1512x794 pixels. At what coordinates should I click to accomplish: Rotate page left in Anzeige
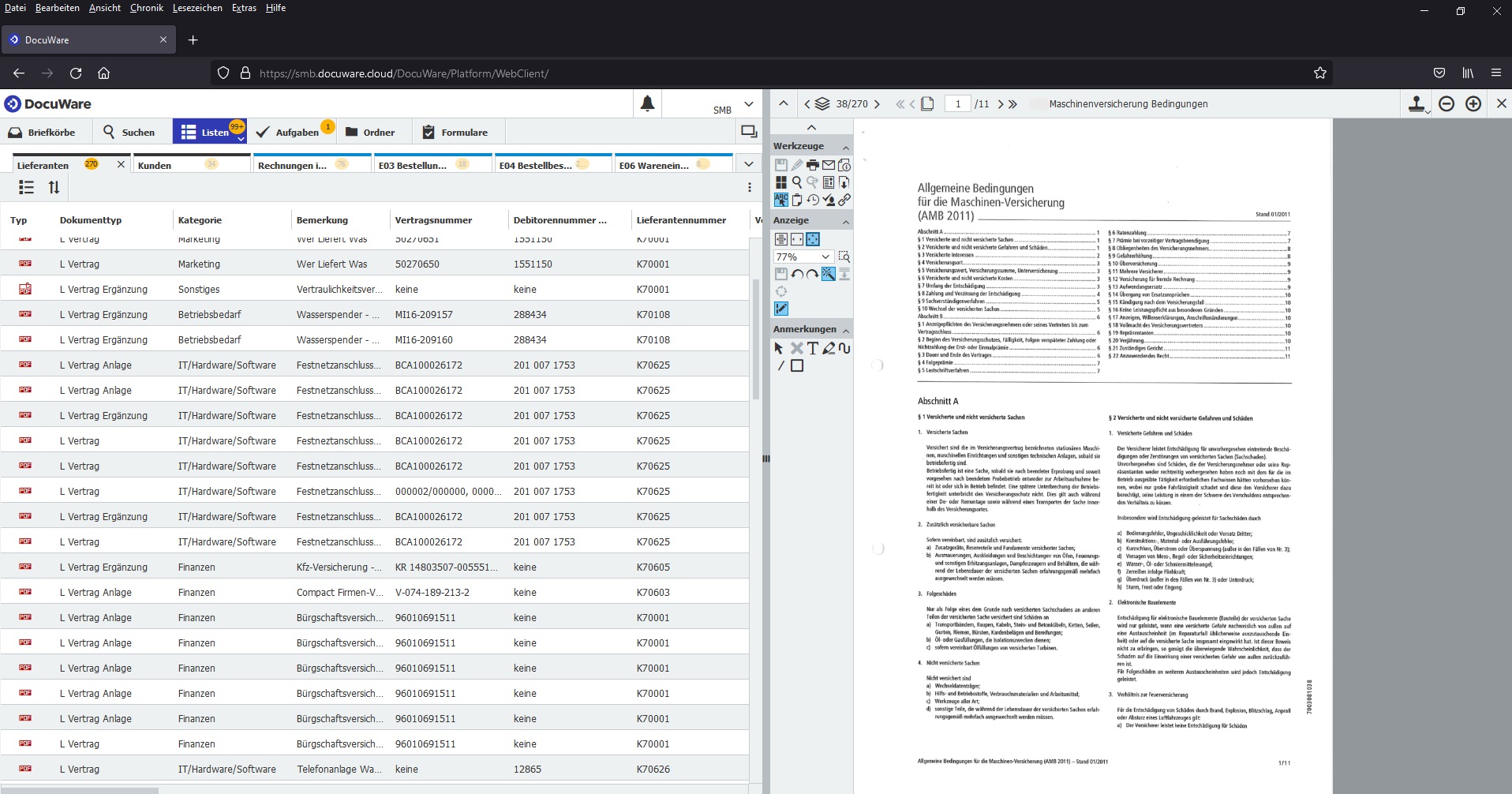point(796,274)
